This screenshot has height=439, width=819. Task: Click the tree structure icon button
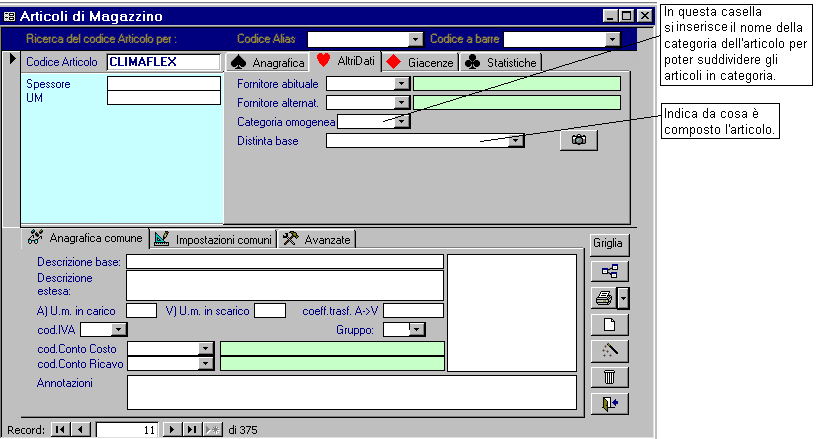click(x=609, y=271)
